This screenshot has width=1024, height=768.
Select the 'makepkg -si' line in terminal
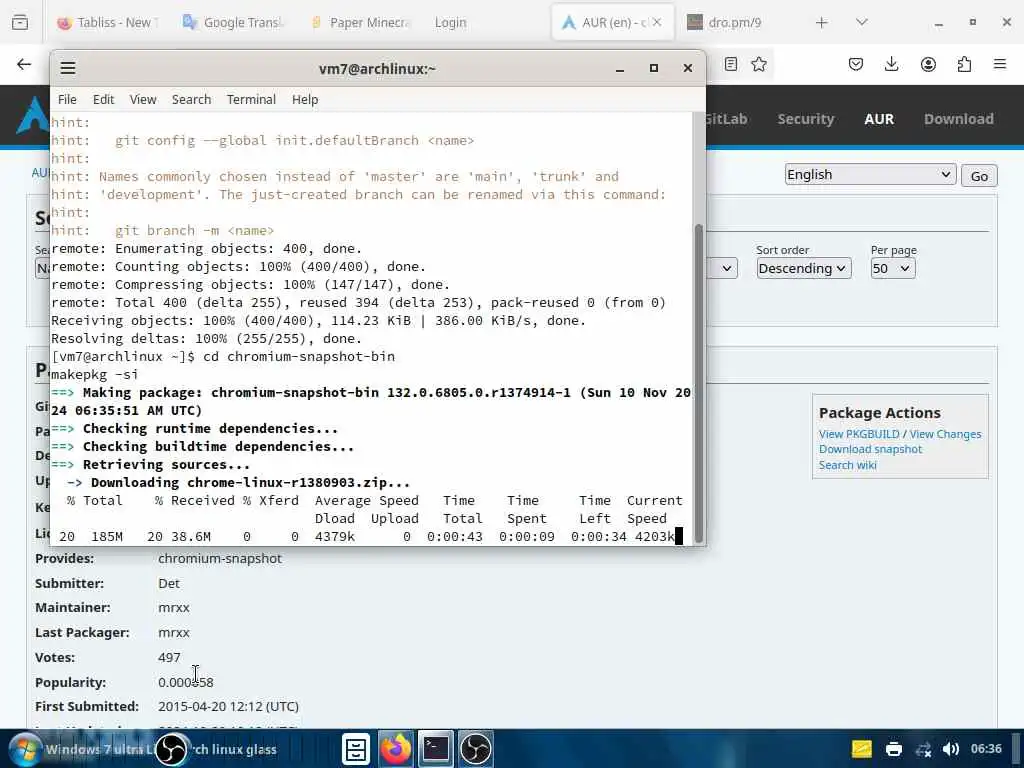[x=95, y=374]
